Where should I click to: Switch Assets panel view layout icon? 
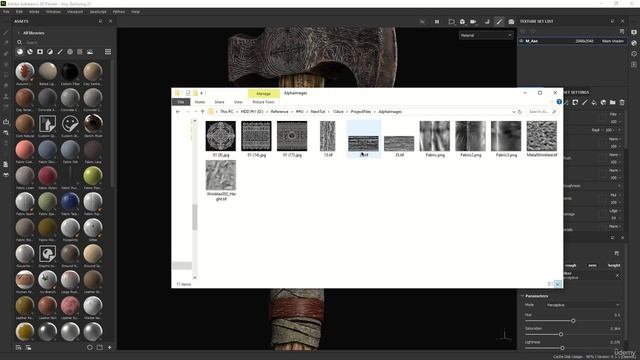[108, 52]
